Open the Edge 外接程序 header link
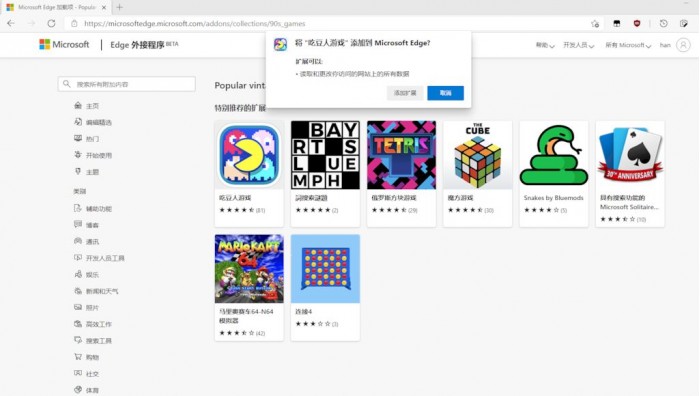This screenshot has height=396, width=700. pos(144,45)
